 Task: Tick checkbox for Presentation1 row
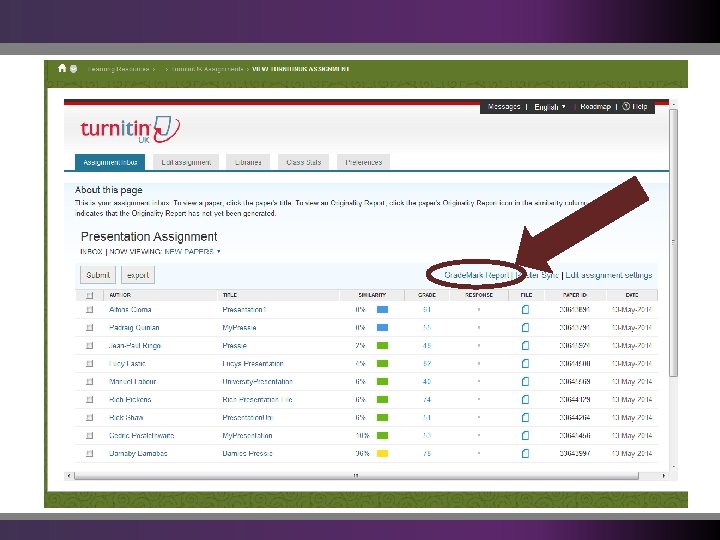tap(90, 309)
